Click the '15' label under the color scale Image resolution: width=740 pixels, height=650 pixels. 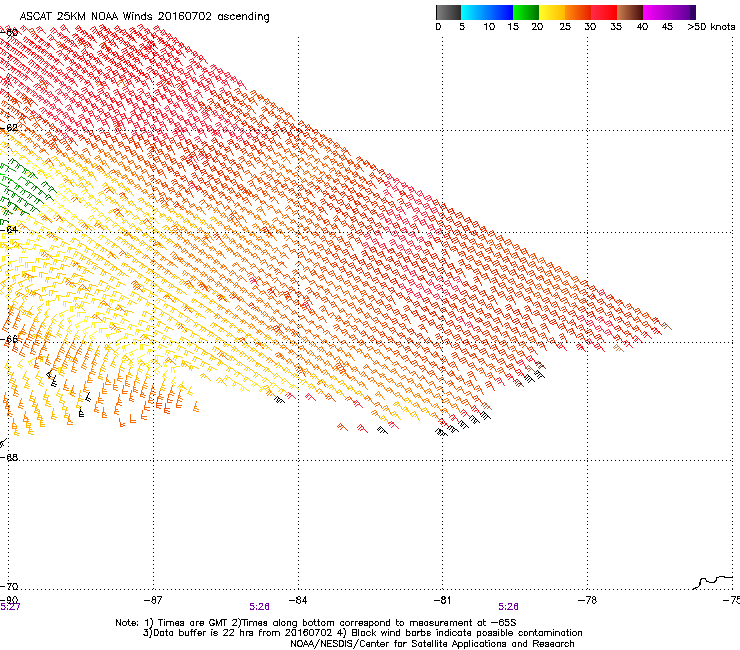(513, 27)
